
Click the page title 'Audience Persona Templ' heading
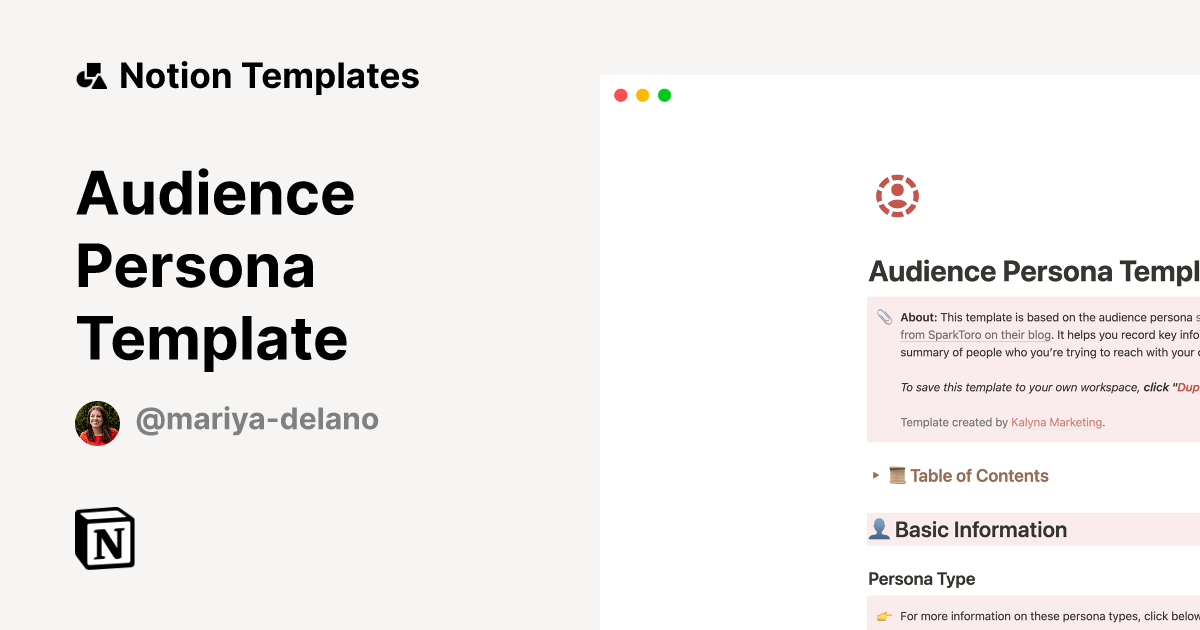(1034, 272)
